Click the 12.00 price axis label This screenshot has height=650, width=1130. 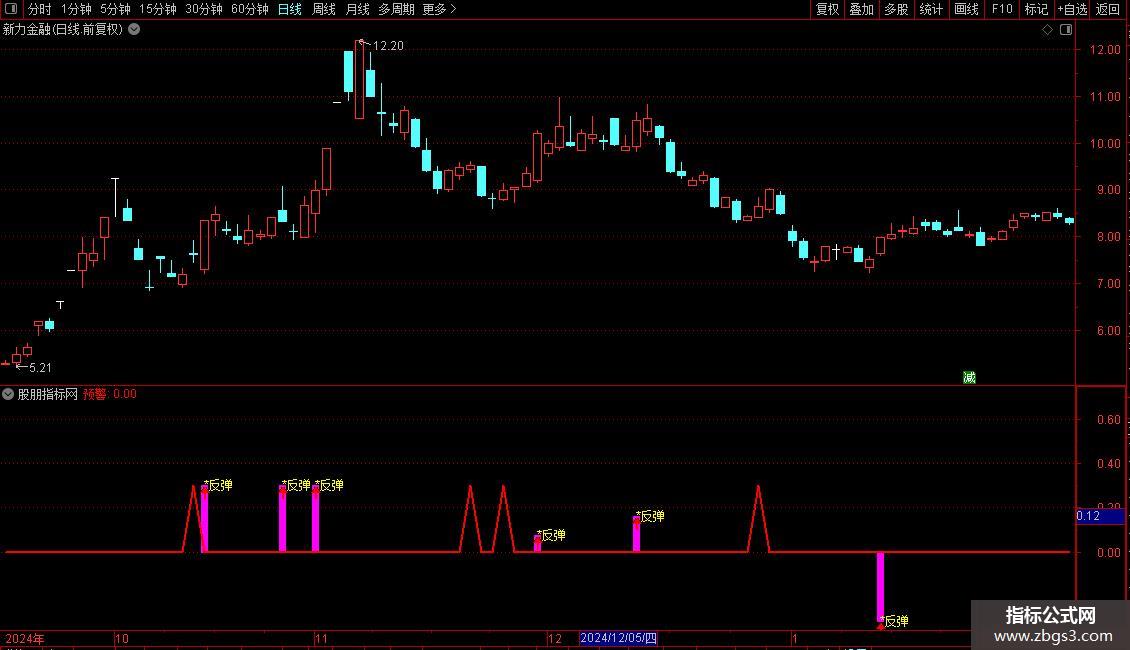pyautogui.click(x=1105, y=50)
